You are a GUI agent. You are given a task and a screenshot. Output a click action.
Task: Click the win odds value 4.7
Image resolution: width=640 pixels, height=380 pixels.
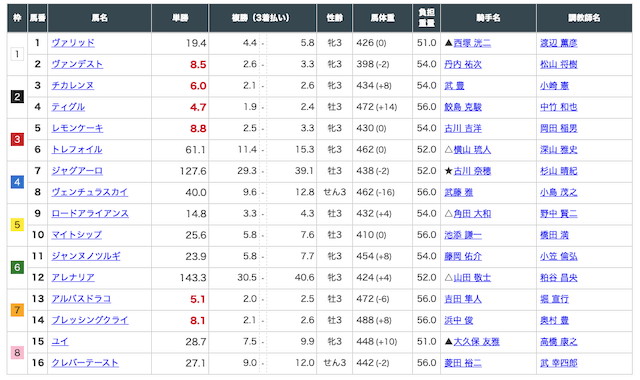pyautogui.click(x=198, y=107)
